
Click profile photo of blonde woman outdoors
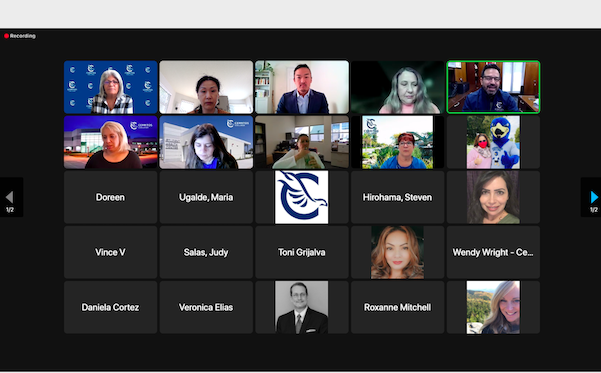pyautogui.click(x=493, y=307)
